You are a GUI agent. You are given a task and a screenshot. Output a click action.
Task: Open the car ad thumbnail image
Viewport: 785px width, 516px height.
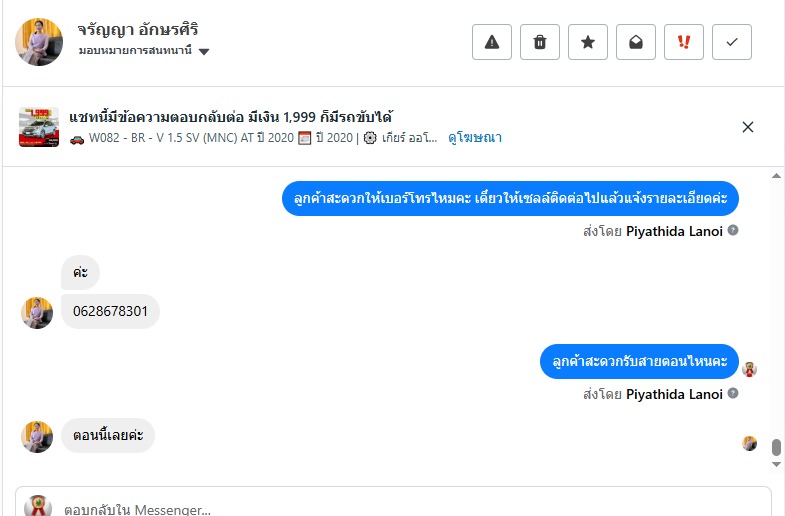[x=39, y=127]
